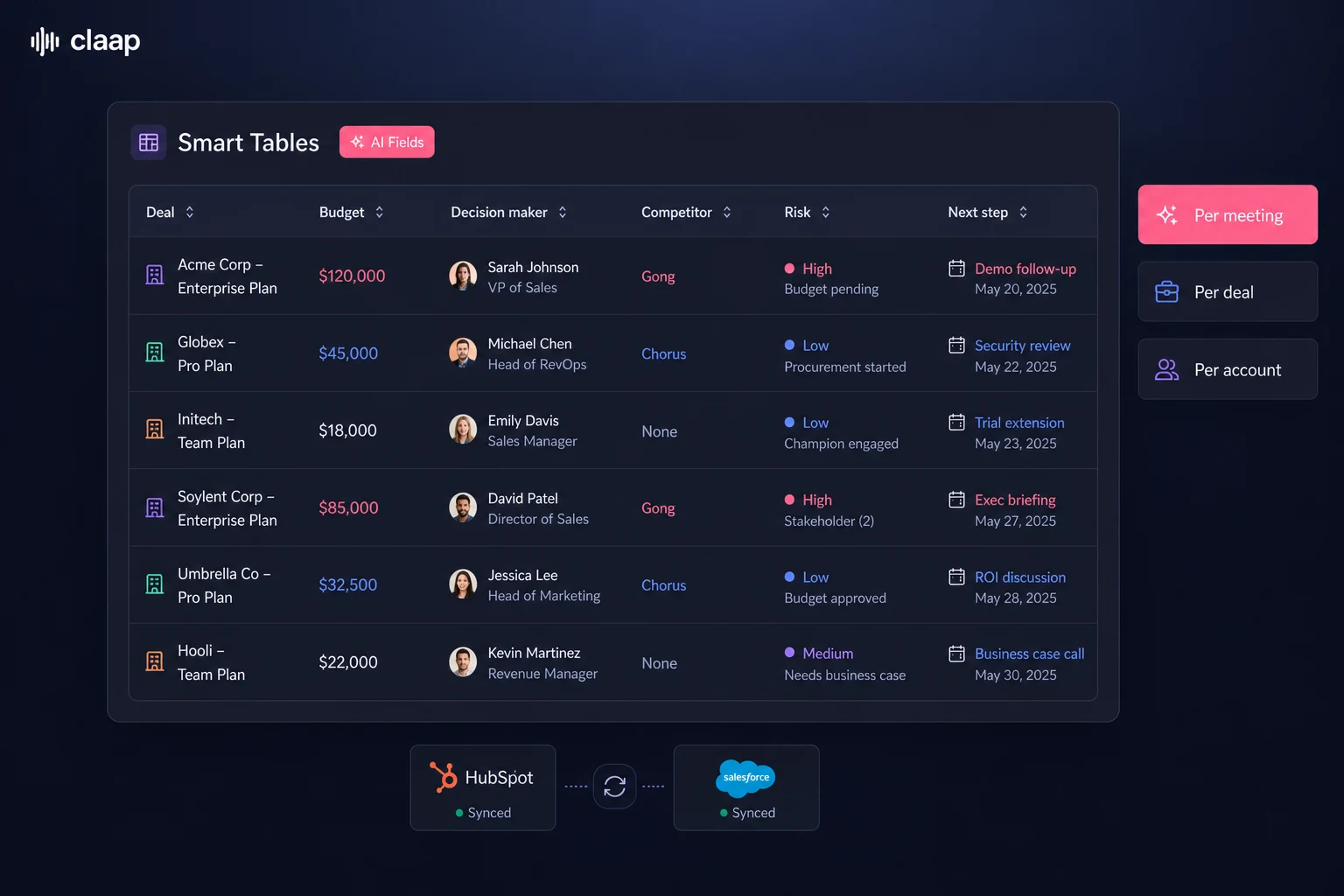Open the Trial extension next step
Screen dimensions: 1344x896
click(1019, 423)
